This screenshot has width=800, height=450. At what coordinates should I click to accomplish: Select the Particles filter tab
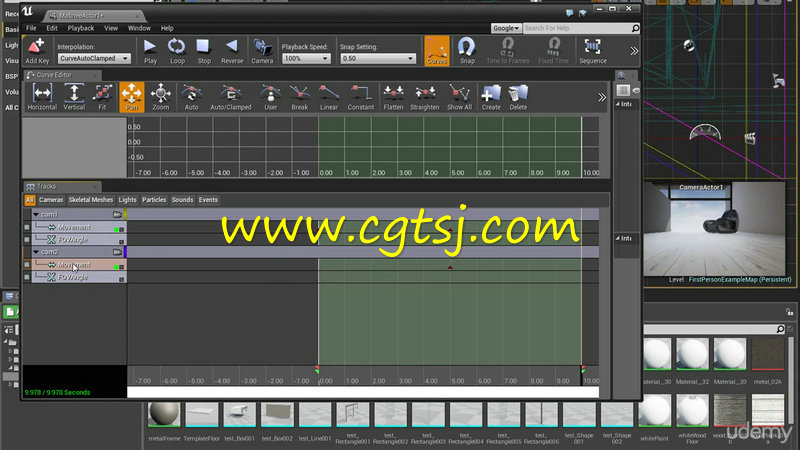[x=154, y=200]
